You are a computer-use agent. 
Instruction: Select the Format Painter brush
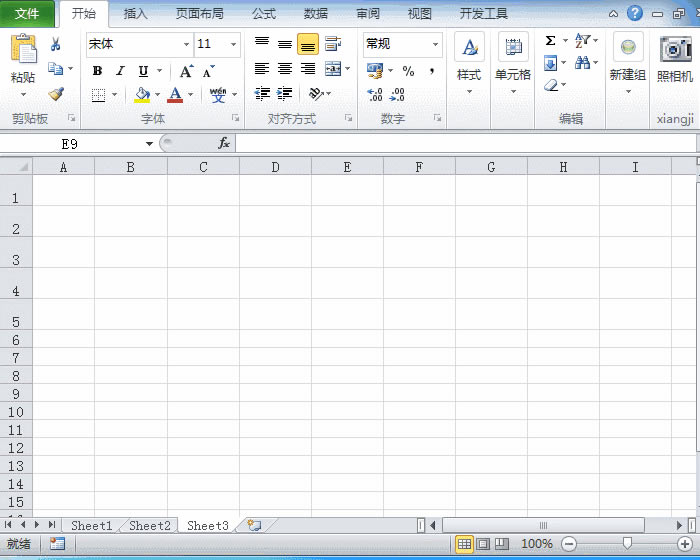click(x=55, y=94)
